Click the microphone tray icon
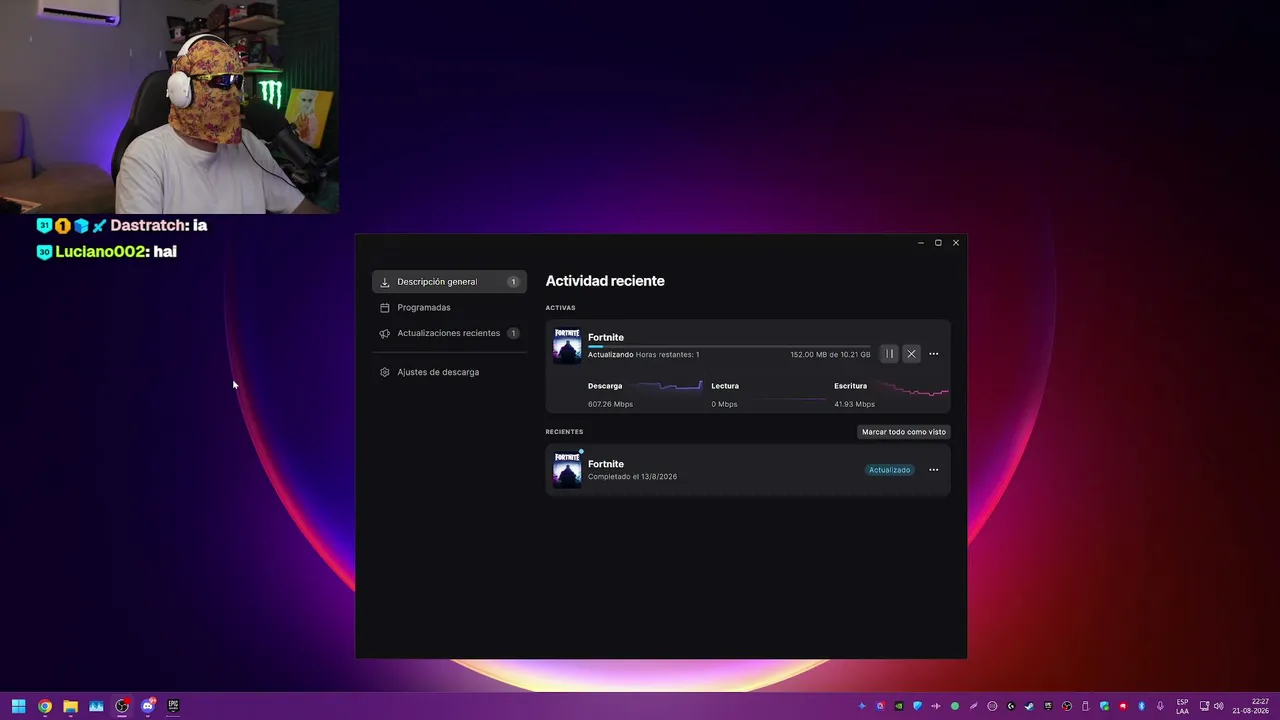Screen dimensions: 1280x720 click(1160, 706)
